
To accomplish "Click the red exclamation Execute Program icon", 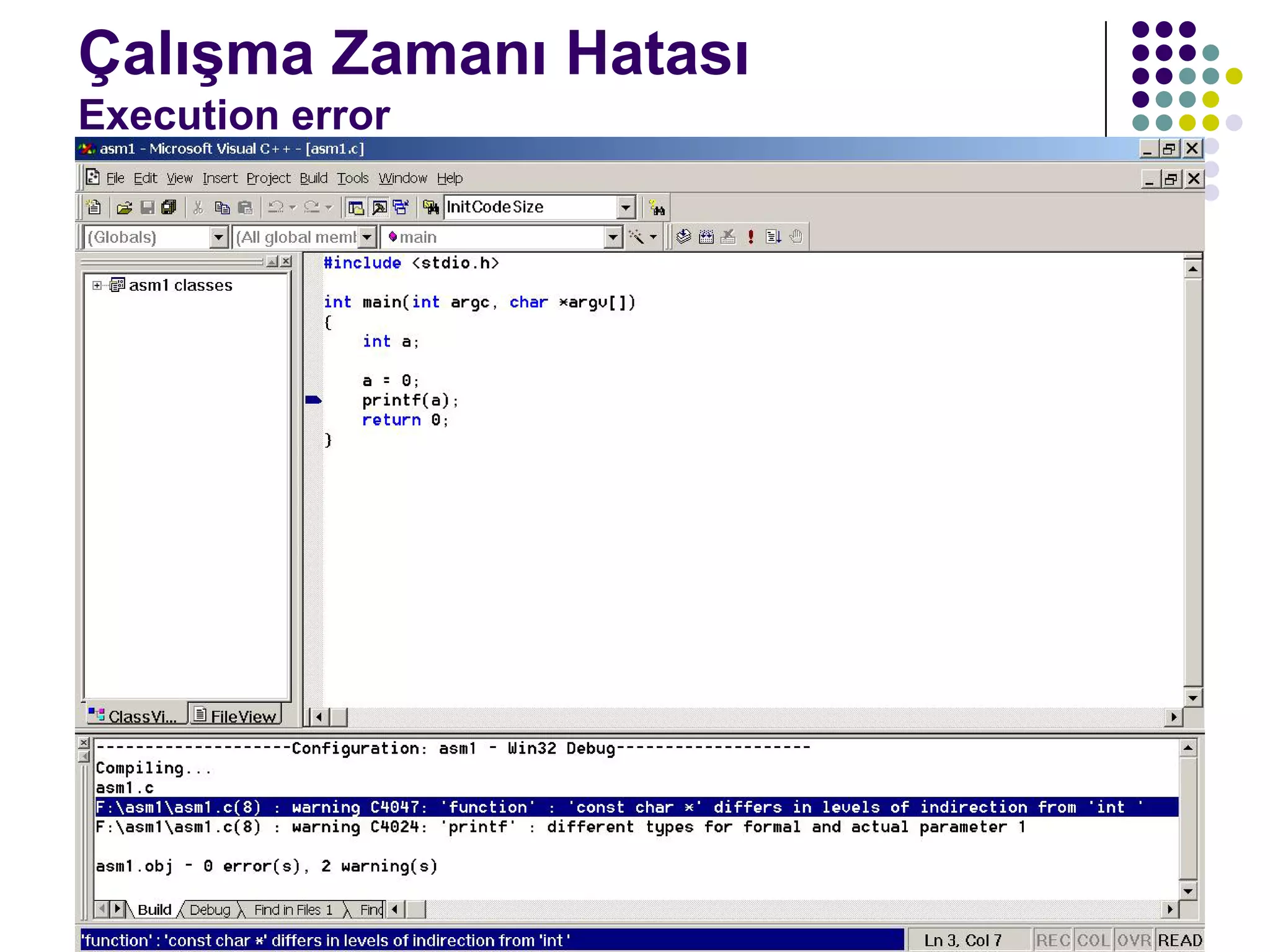I will point(751,236).
